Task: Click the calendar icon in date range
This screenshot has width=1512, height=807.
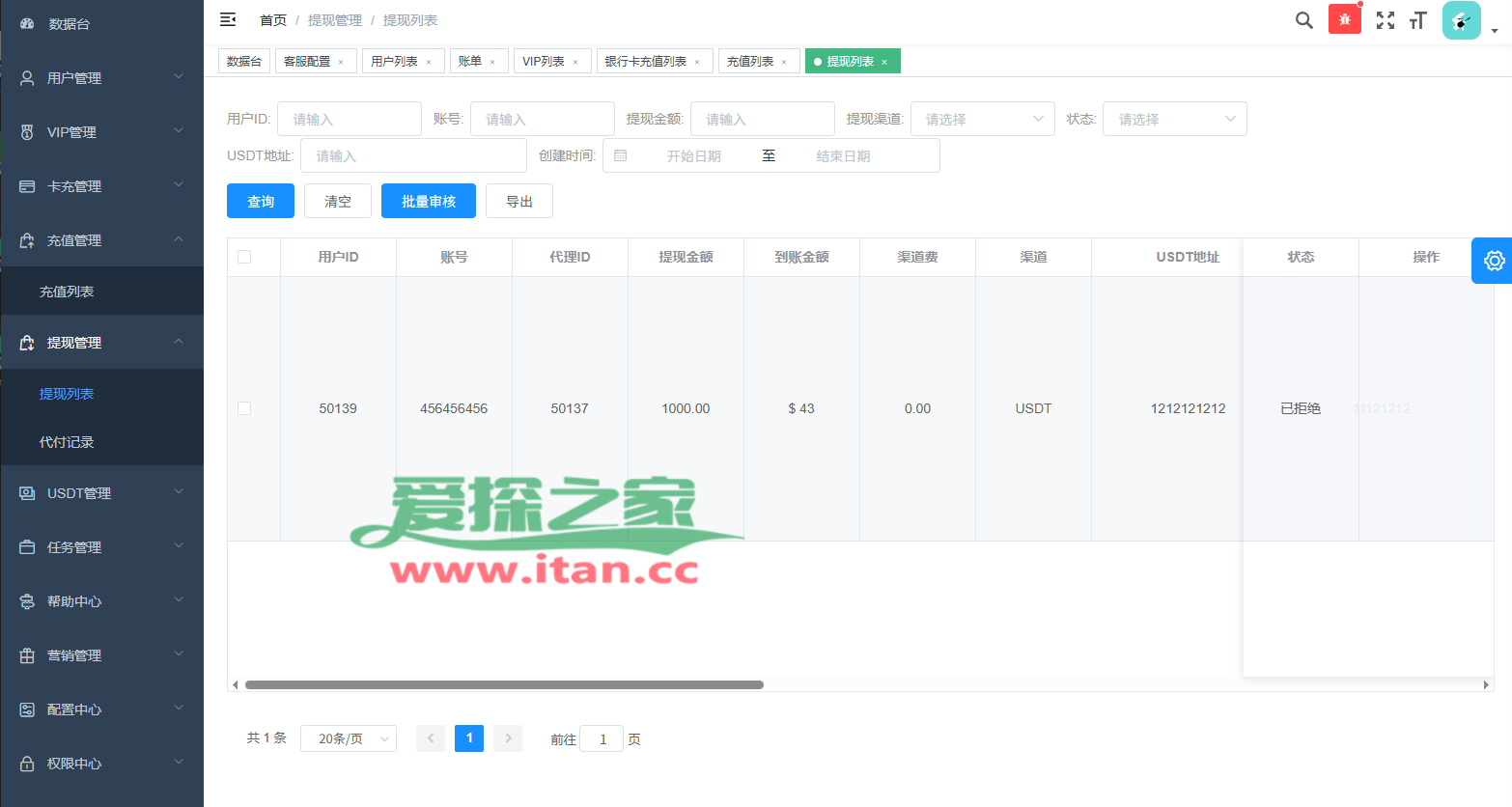Action: point(621,155)
